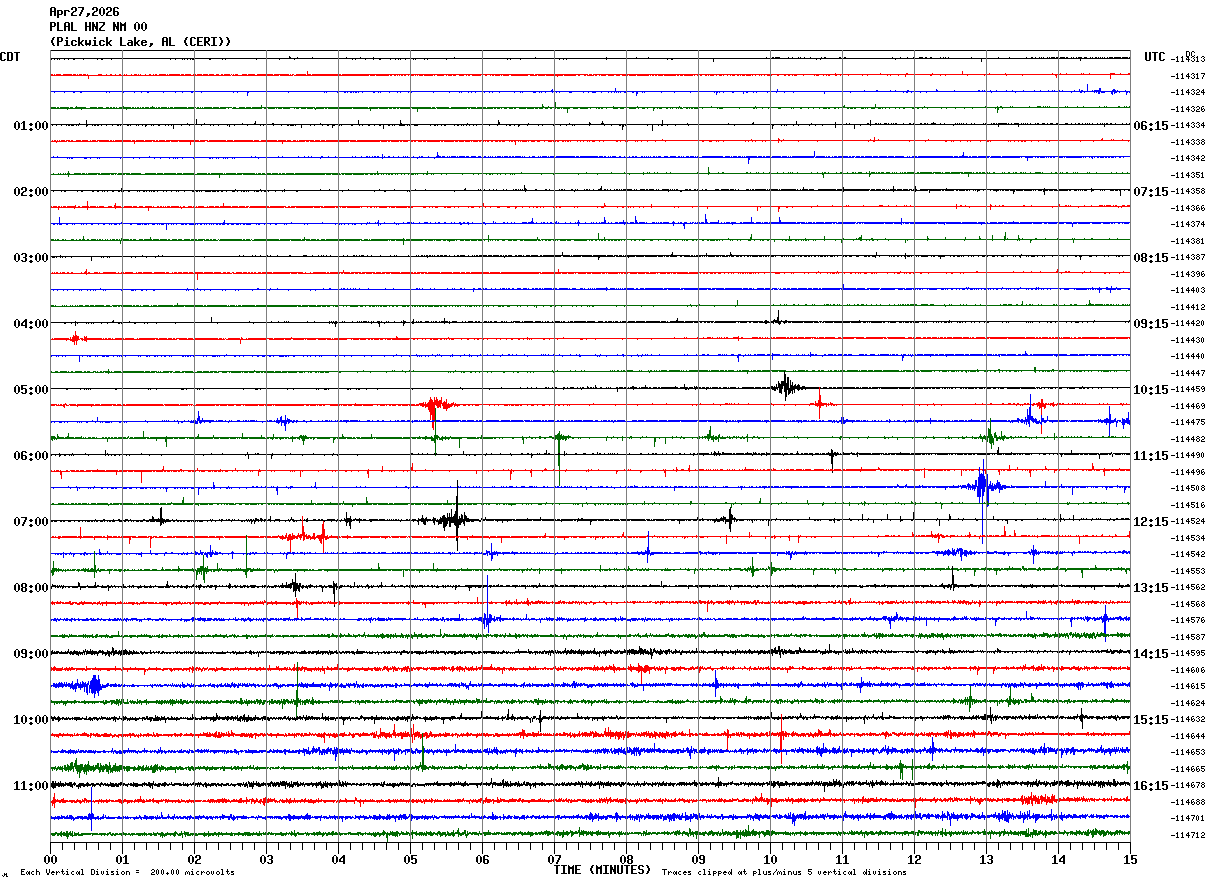Click the DC offset value -114459
Viewport: 1210px width, 886px height.
coord(1188,389)
